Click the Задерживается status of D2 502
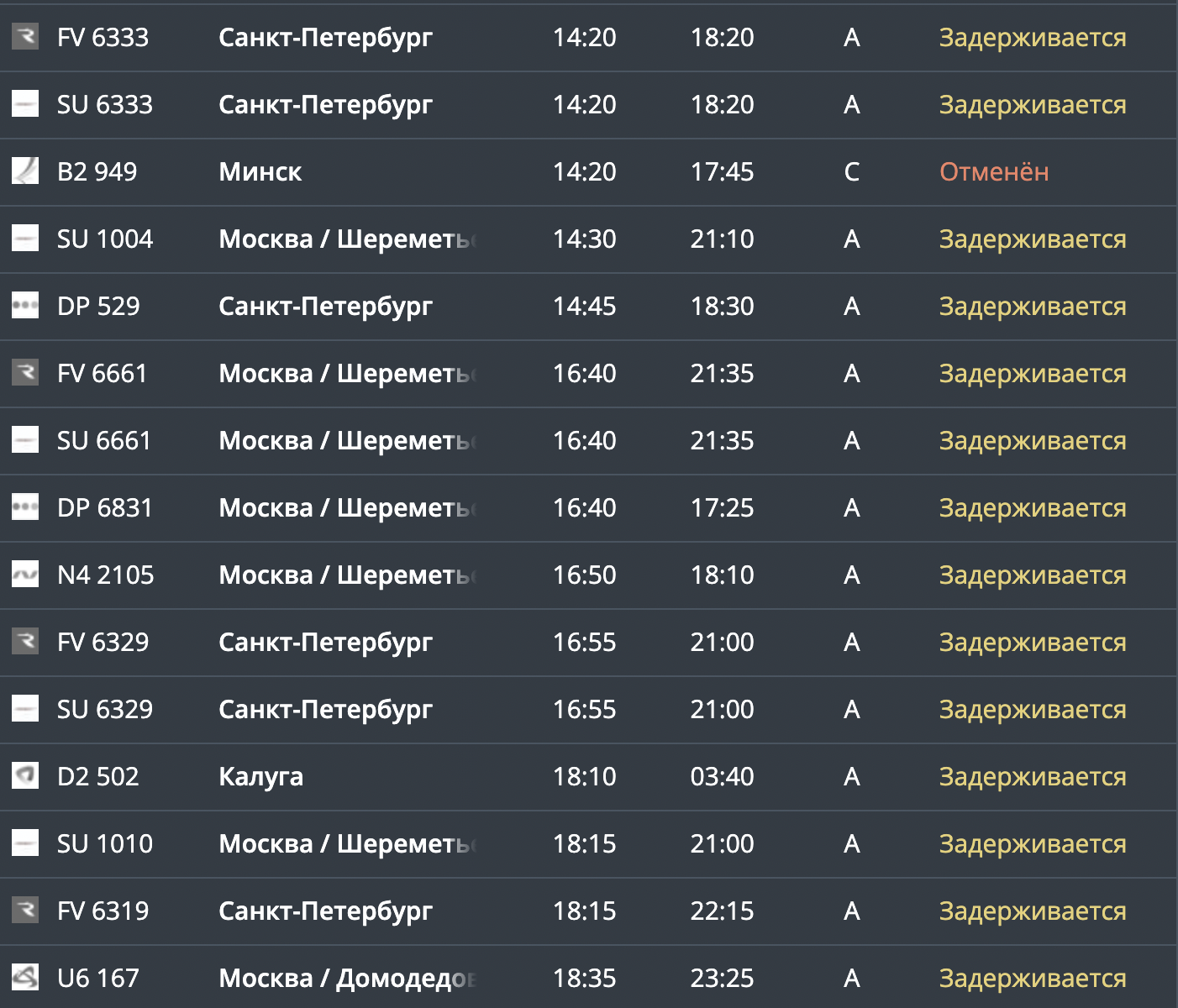Viewport: 1178px width, 1008px height. coord(1033,777)
